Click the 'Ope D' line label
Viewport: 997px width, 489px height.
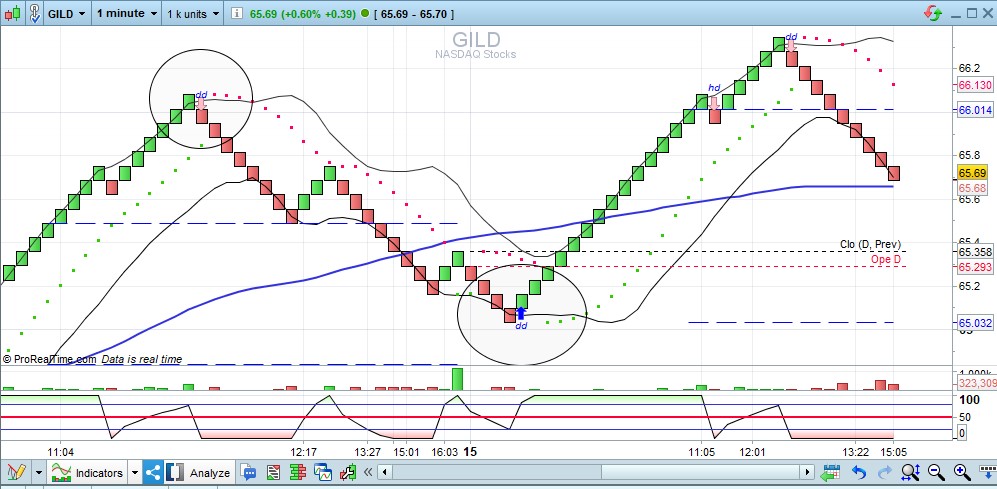tap(886, 259)
